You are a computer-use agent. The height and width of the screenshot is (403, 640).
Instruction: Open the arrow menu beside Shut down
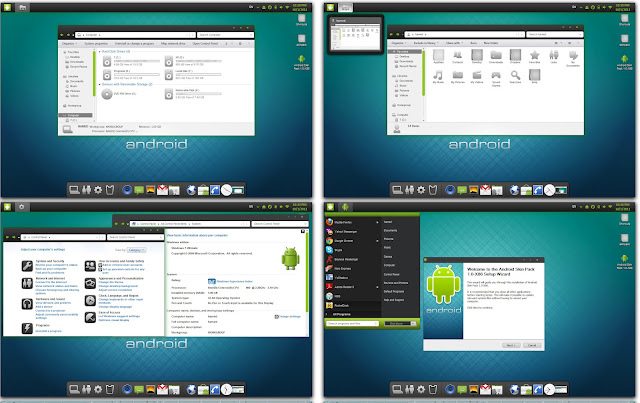pos(413,323)
